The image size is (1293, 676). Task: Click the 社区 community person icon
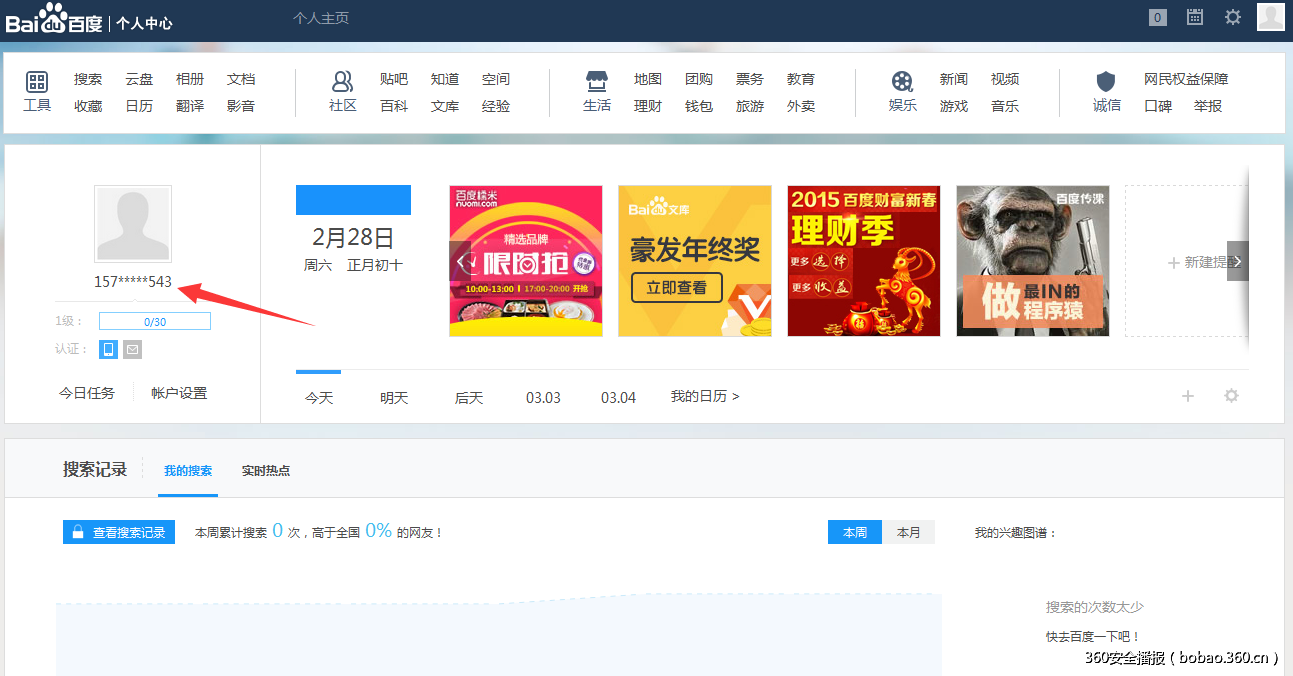[x=343, y=82]
